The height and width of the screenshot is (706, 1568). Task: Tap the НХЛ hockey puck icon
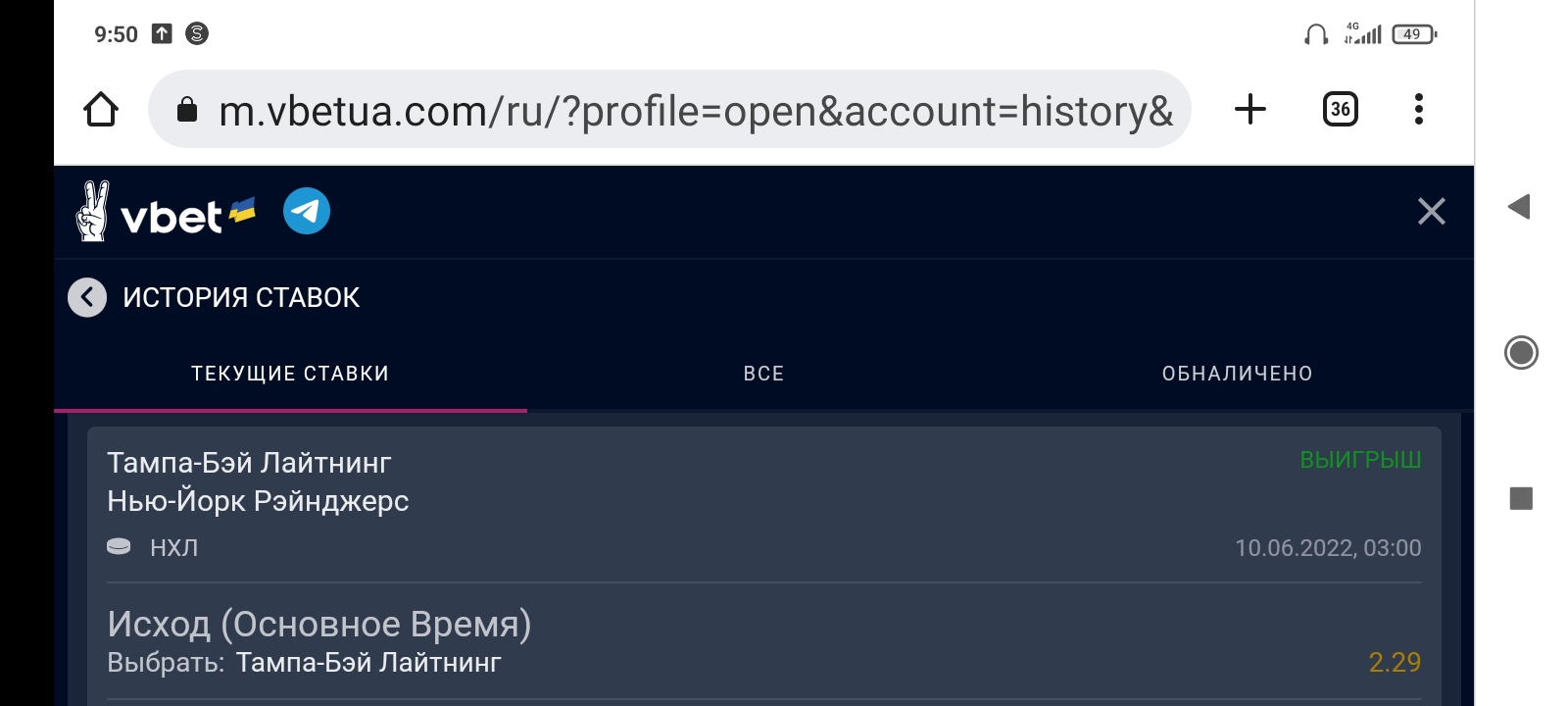click(119, 547)
